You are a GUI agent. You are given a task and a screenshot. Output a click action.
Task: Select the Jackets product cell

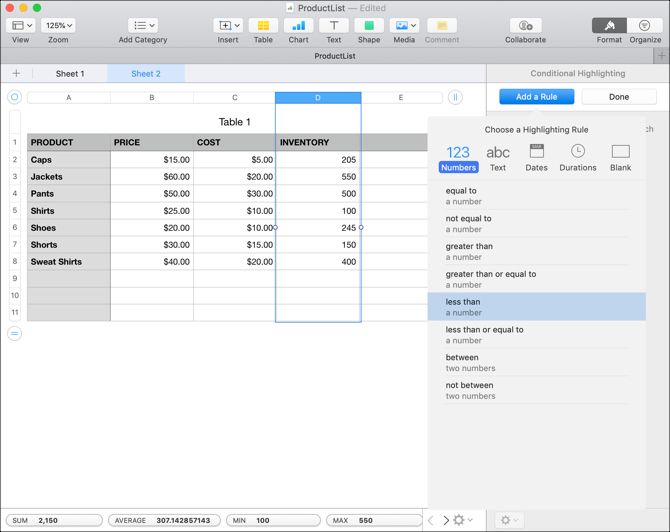(68, 176)
